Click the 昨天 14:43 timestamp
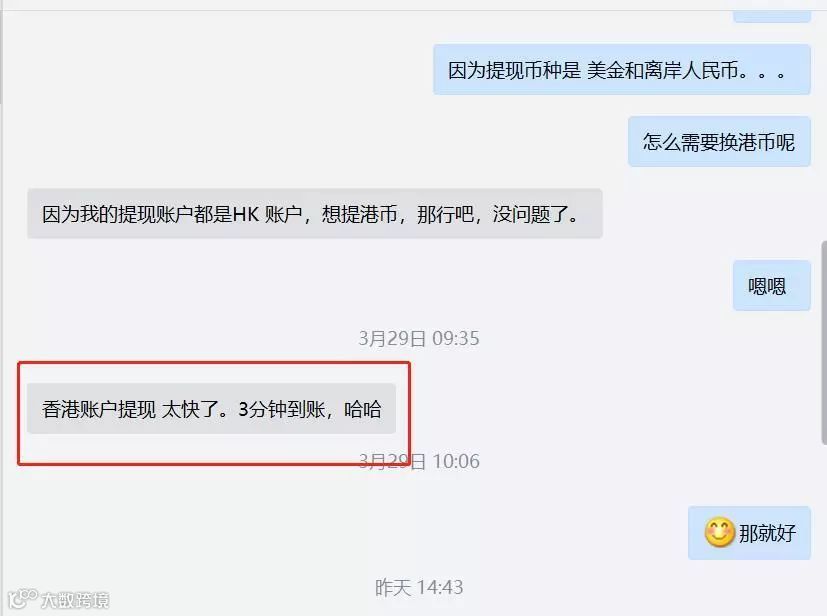The height and width of the screenshot is (616, 827). (x=419, y=587)
